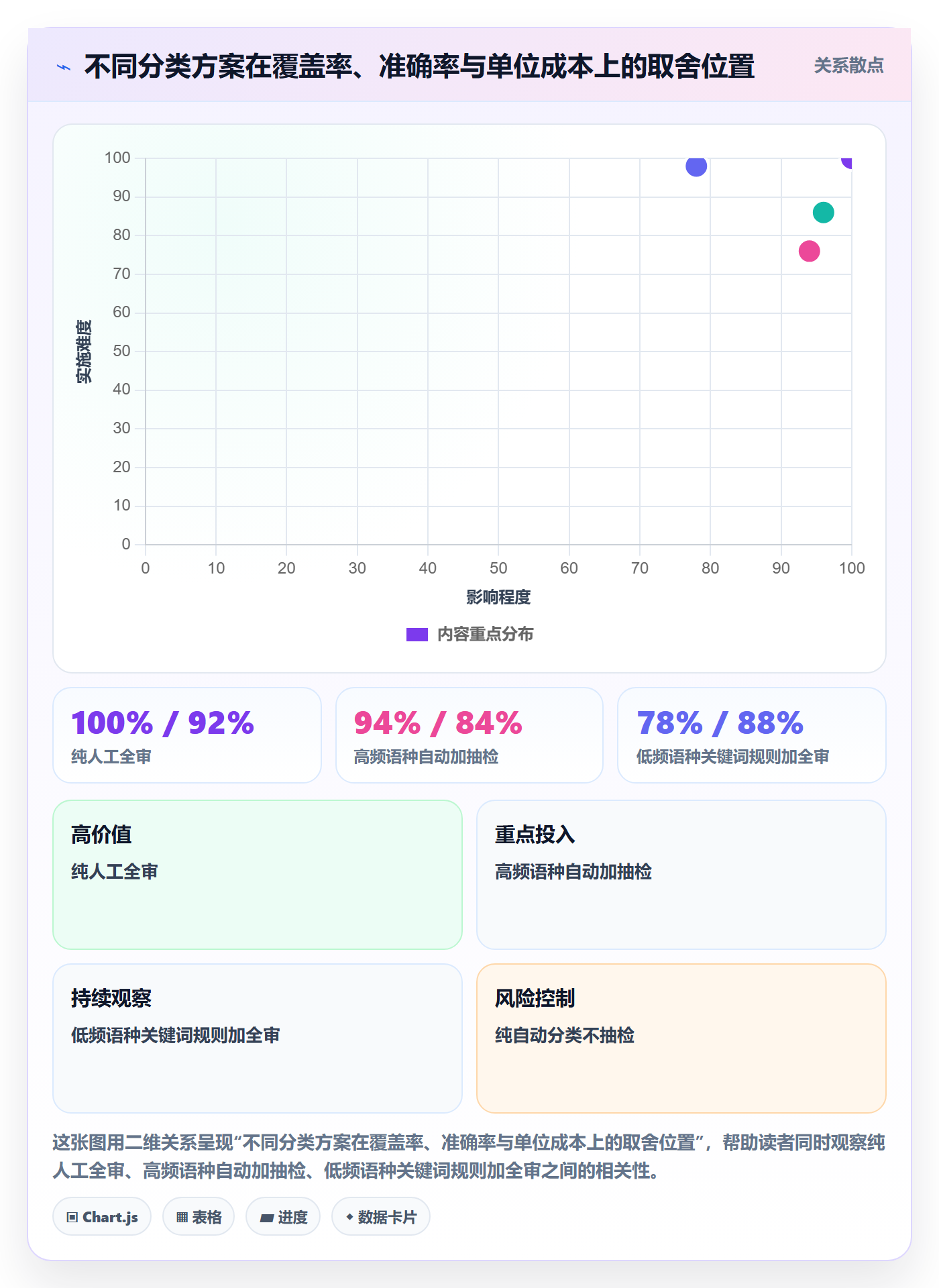Click the 持续观察 quadrant card
The height and width of the screenshot is (1288, 939).
point(258,1038)
